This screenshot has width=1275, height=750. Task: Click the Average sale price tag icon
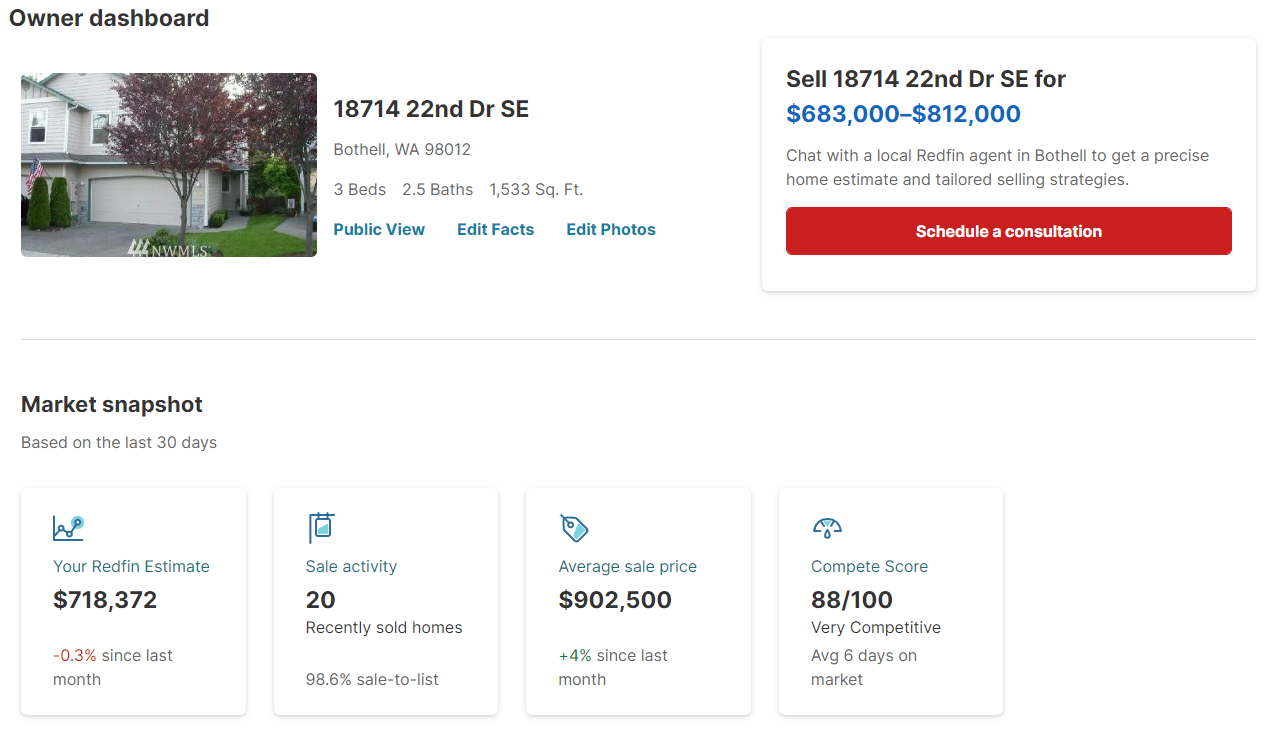coord(574,528)
